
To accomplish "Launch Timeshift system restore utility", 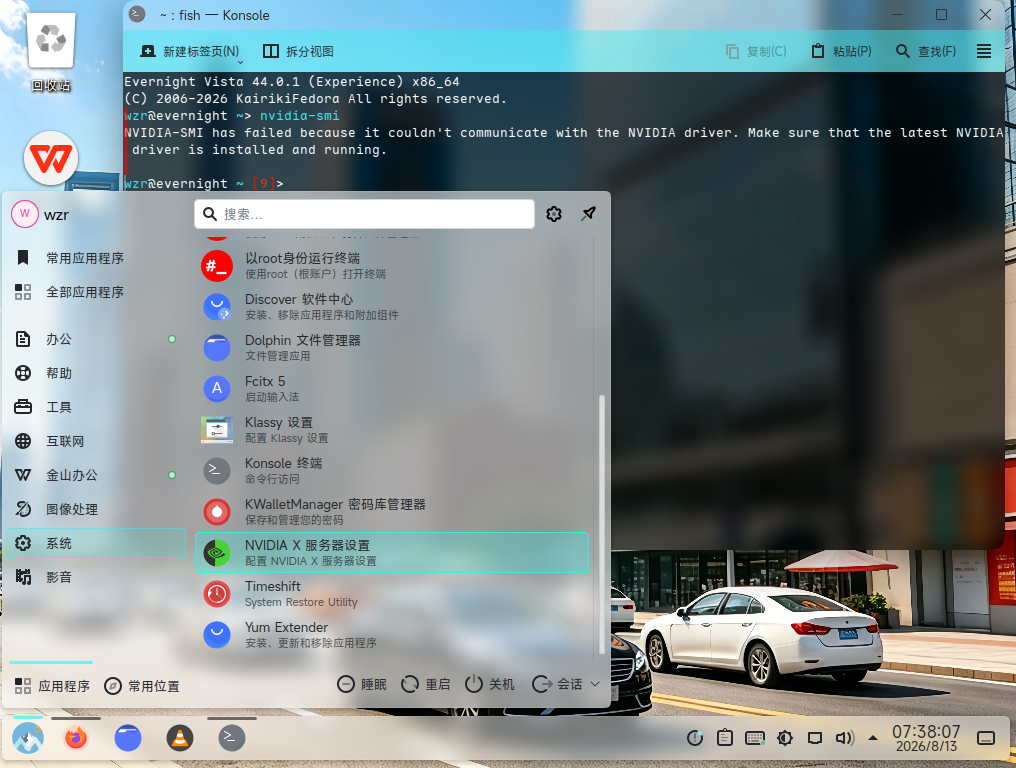I will 391,594.
